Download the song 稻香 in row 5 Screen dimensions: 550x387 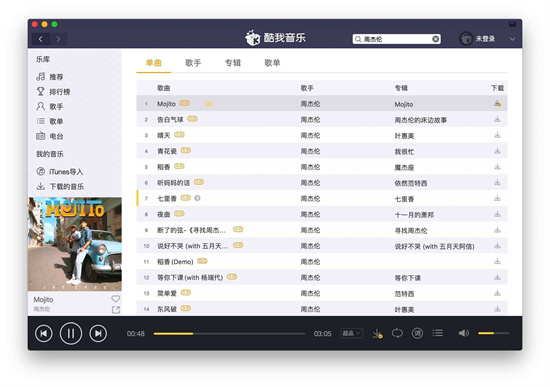click(x=497, y=167)
